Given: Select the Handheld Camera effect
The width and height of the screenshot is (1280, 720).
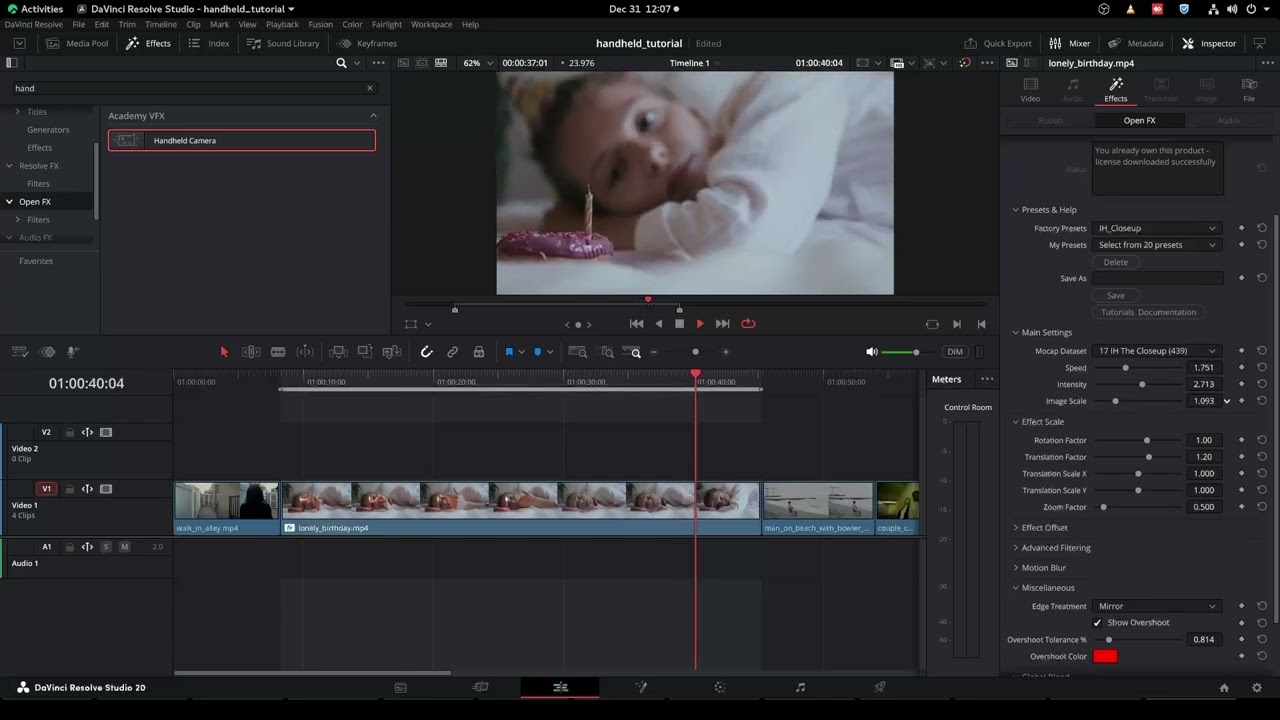Looking at the screenshot, I should point(242,141).
